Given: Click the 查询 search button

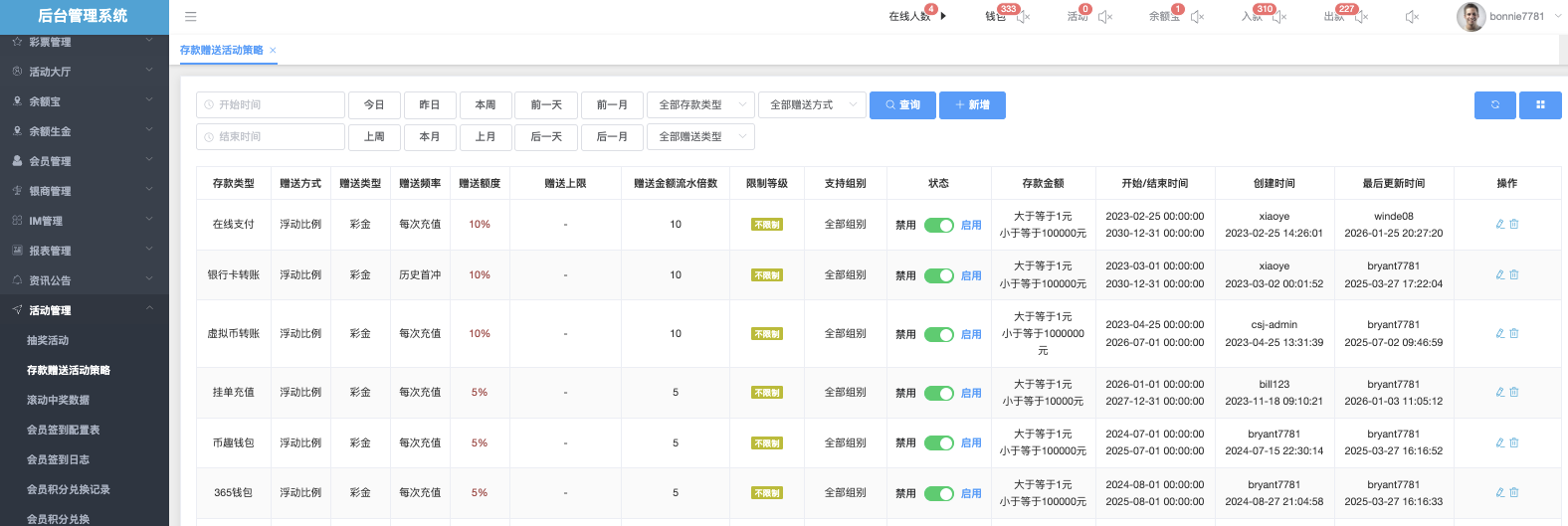Looking at the screenshot, I should click(902, 105).
